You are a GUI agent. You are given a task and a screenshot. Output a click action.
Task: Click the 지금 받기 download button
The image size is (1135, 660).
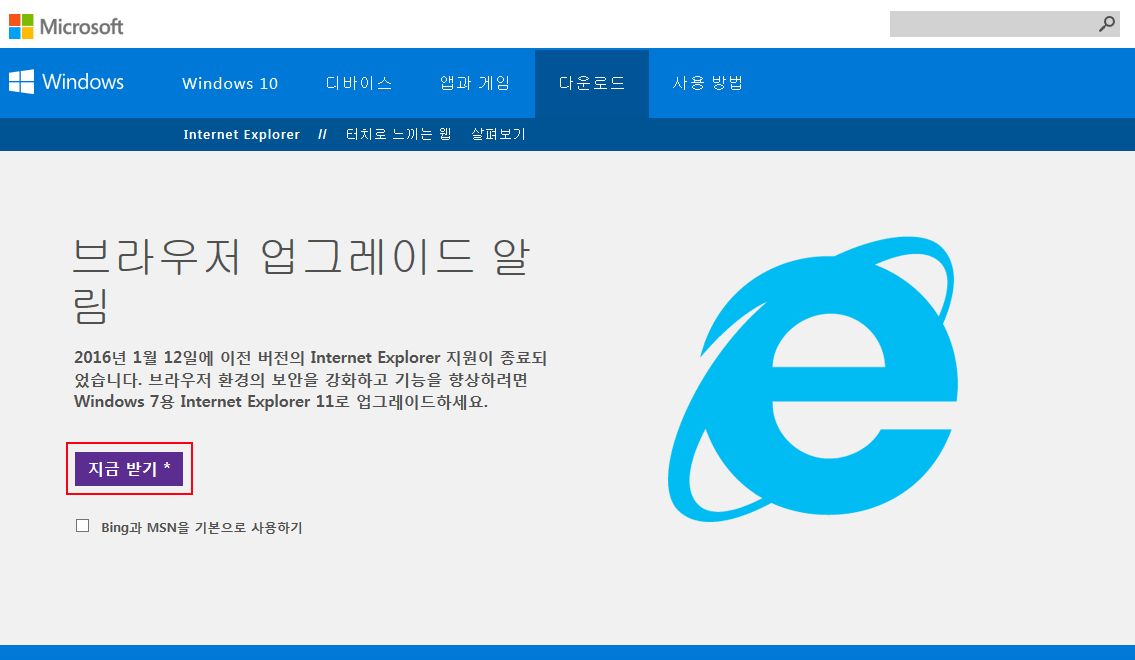tap(129, 469)
